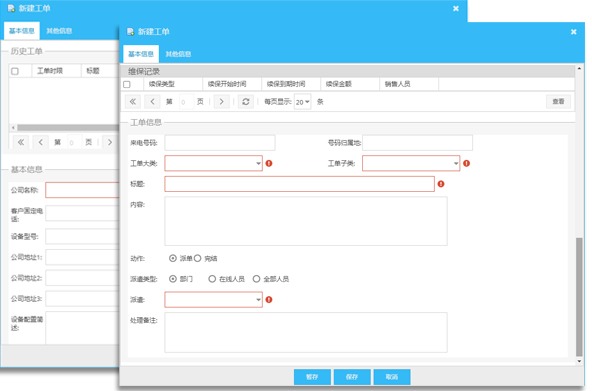The width and height of the screenshot is (592, 391).
Task: Click first page icon in back window pager
Action: coord(21,142)
